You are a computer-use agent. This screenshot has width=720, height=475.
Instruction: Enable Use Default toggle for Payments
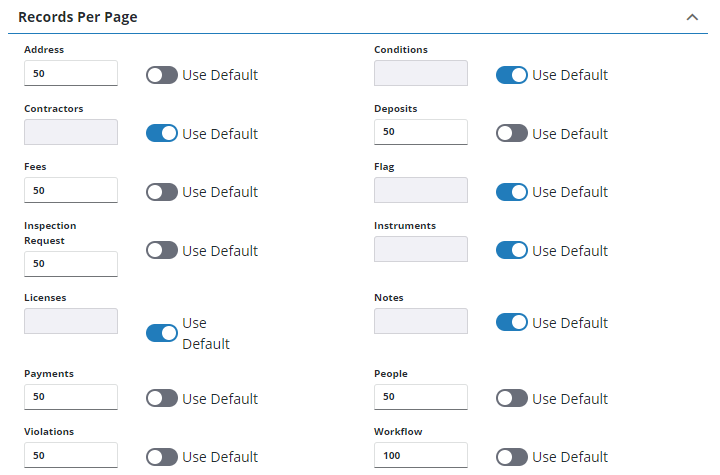point(162,398)
